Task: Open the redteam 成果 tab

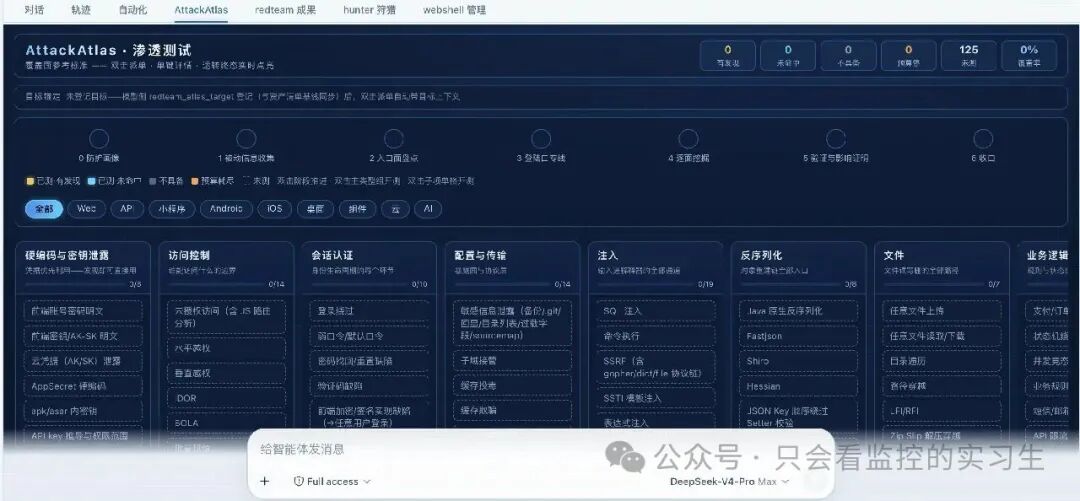Action: click(286, 10)
